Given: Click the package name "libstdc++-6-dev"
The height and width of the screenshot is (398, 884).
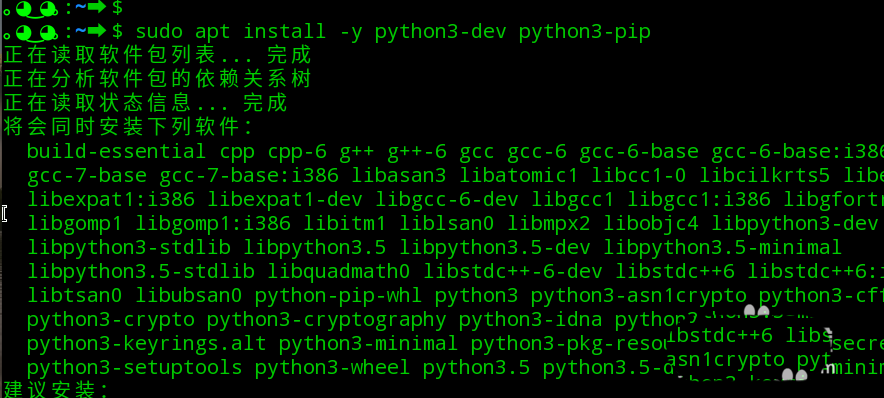Looking at the screenshot, I should tap(512, 271).
